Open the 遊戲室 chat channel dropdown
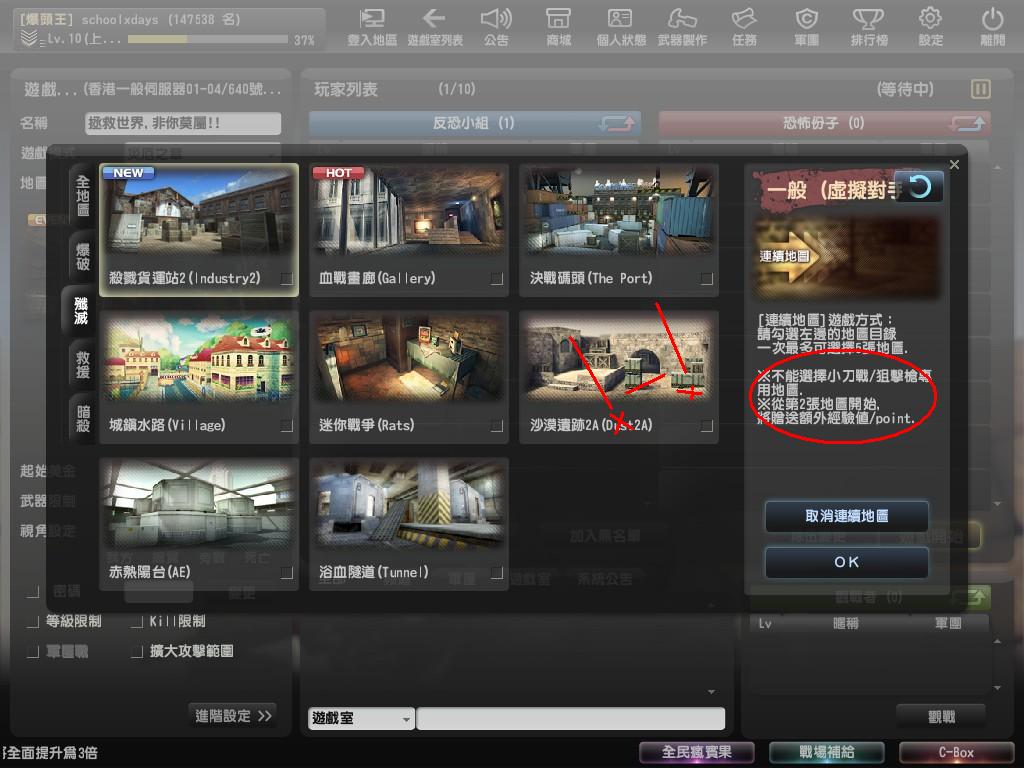1024x768 pixels. pyautogui.click(x=361, y=718)
